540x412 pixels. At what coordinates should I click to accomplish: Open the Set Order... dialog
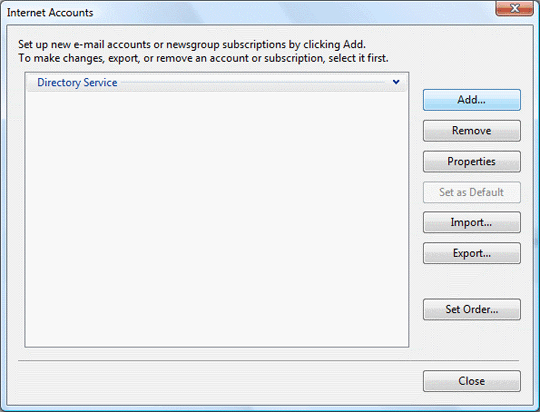(471, 309)
